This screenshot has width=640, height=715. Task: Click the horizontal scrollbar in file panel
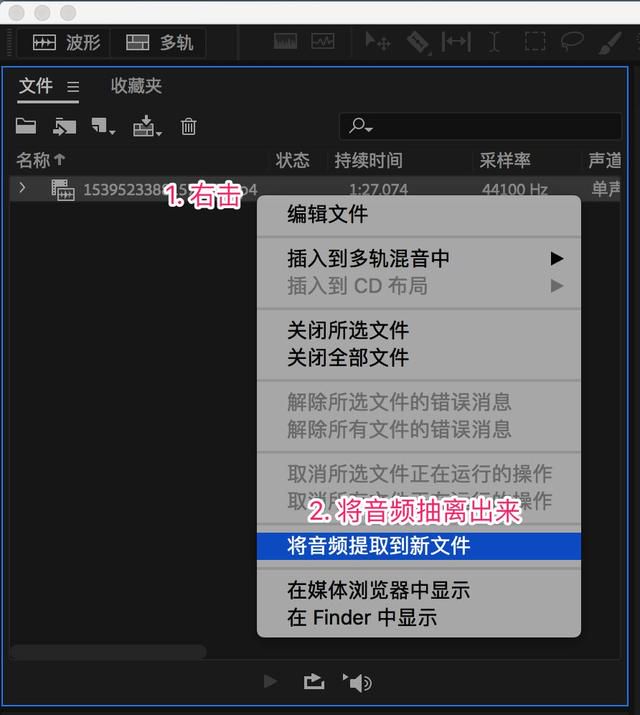pos(108,651)
